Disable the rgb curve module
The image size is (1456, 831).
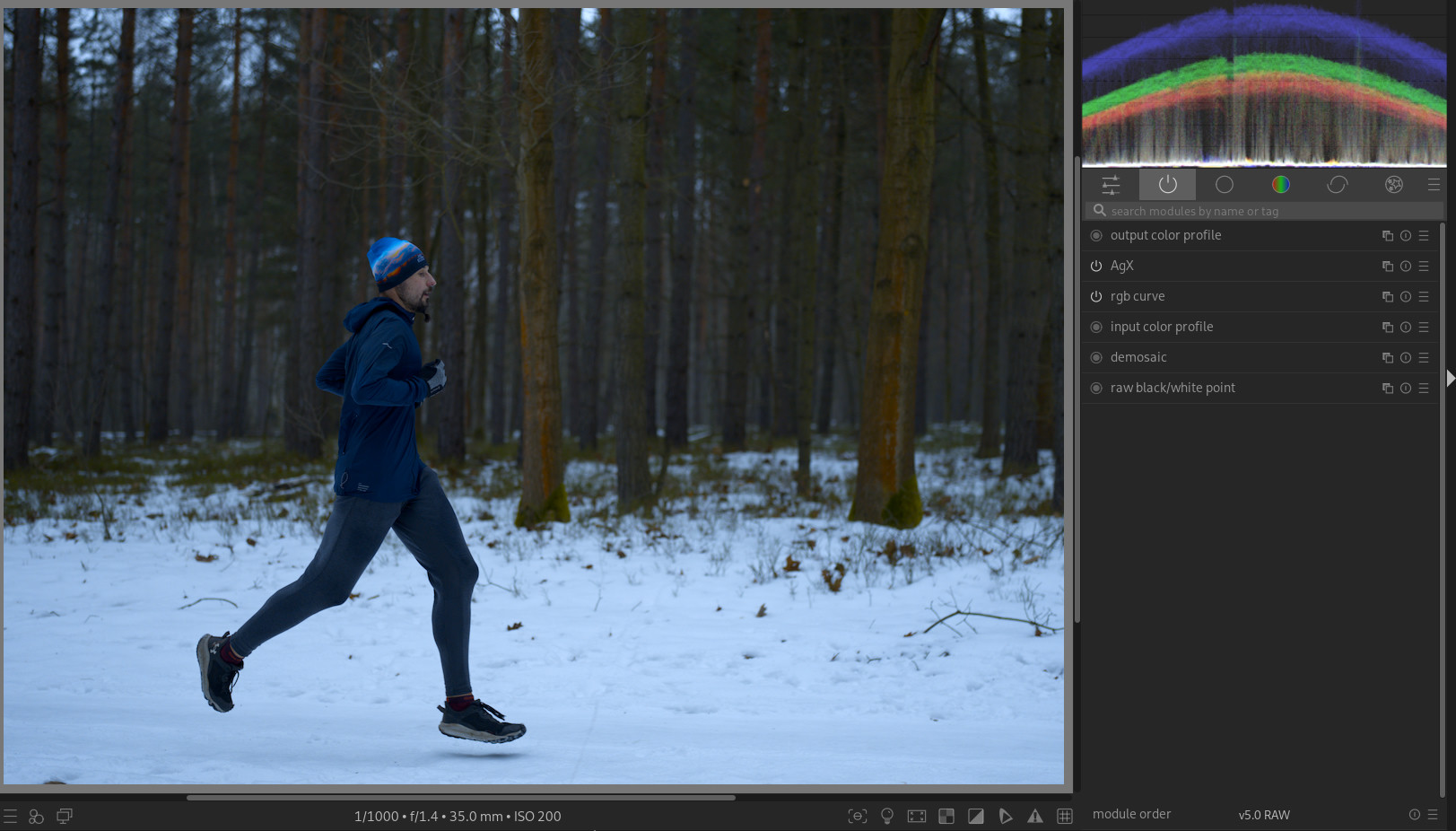tap(1096, 297)
